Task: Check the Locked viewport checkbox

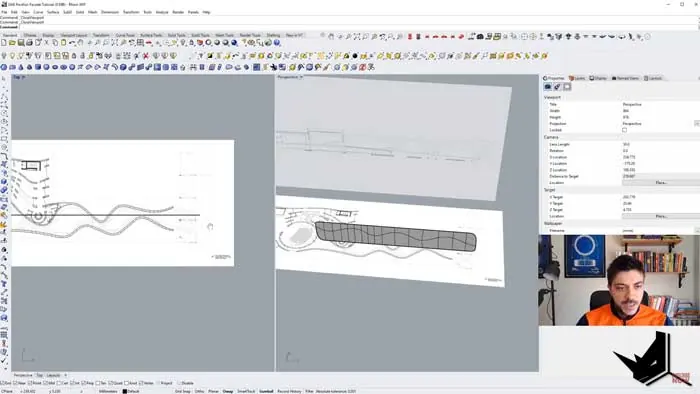Action: tap(625, 130)
